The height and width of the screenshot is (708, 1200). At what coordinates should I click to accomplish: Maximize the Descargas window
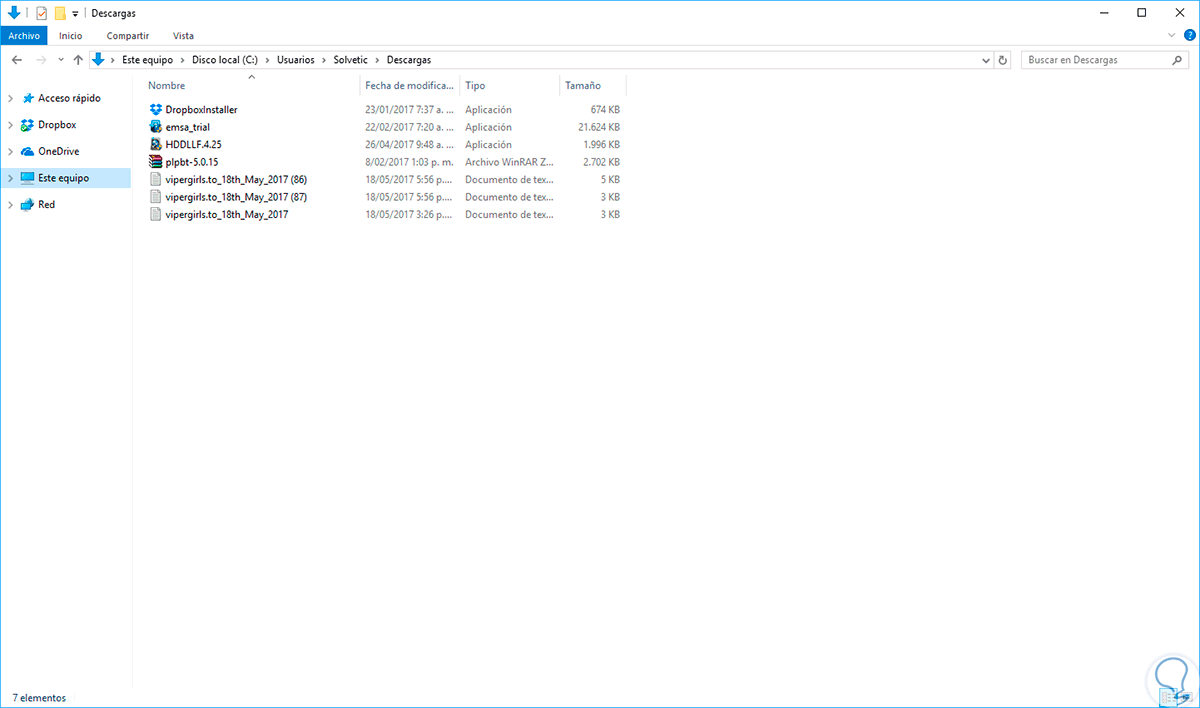pyautogui.click(x=1142, y=13)
